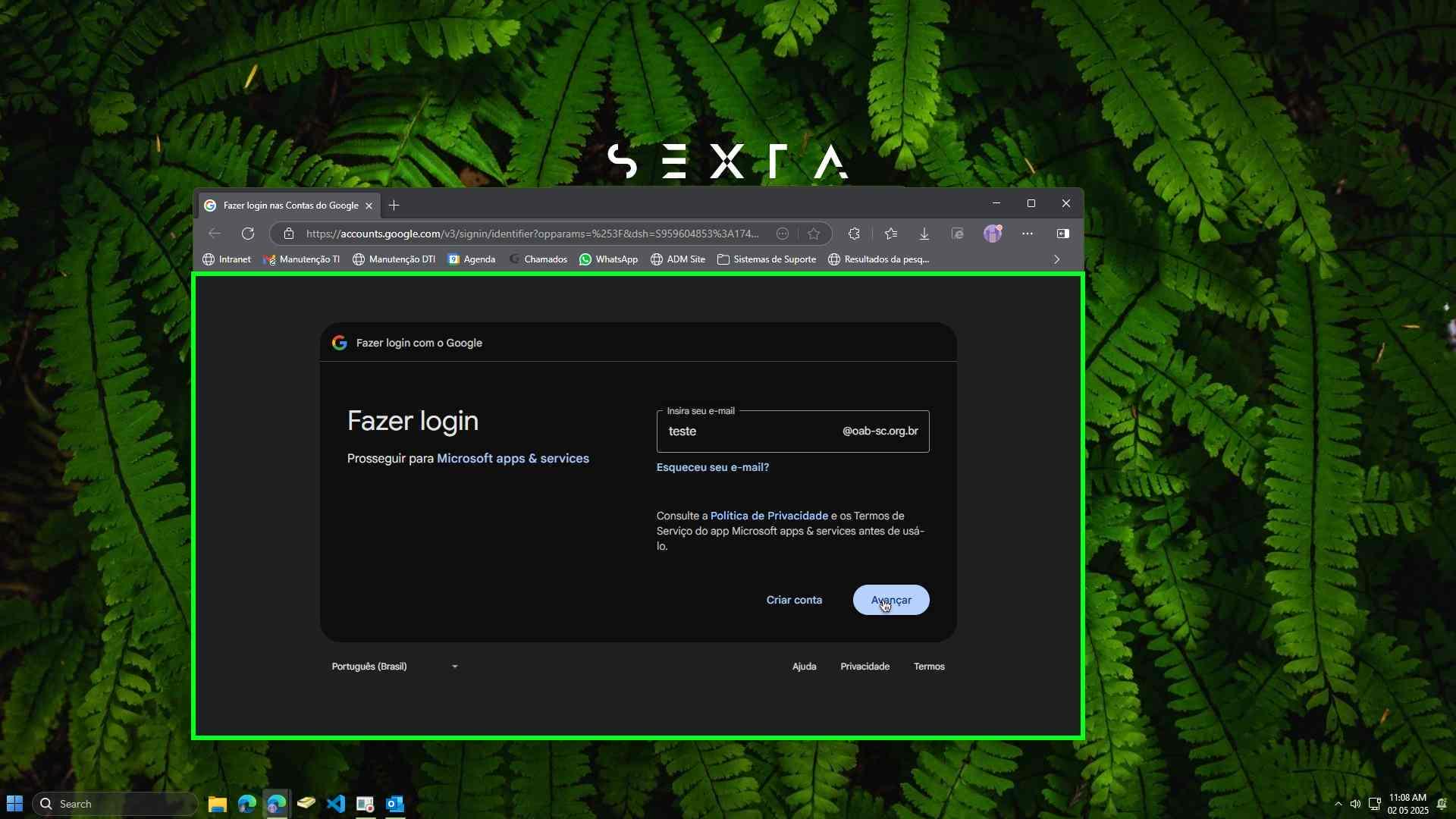Click the Avançar button
Viewport: 1456px width, 819px height.
[891, 600]
